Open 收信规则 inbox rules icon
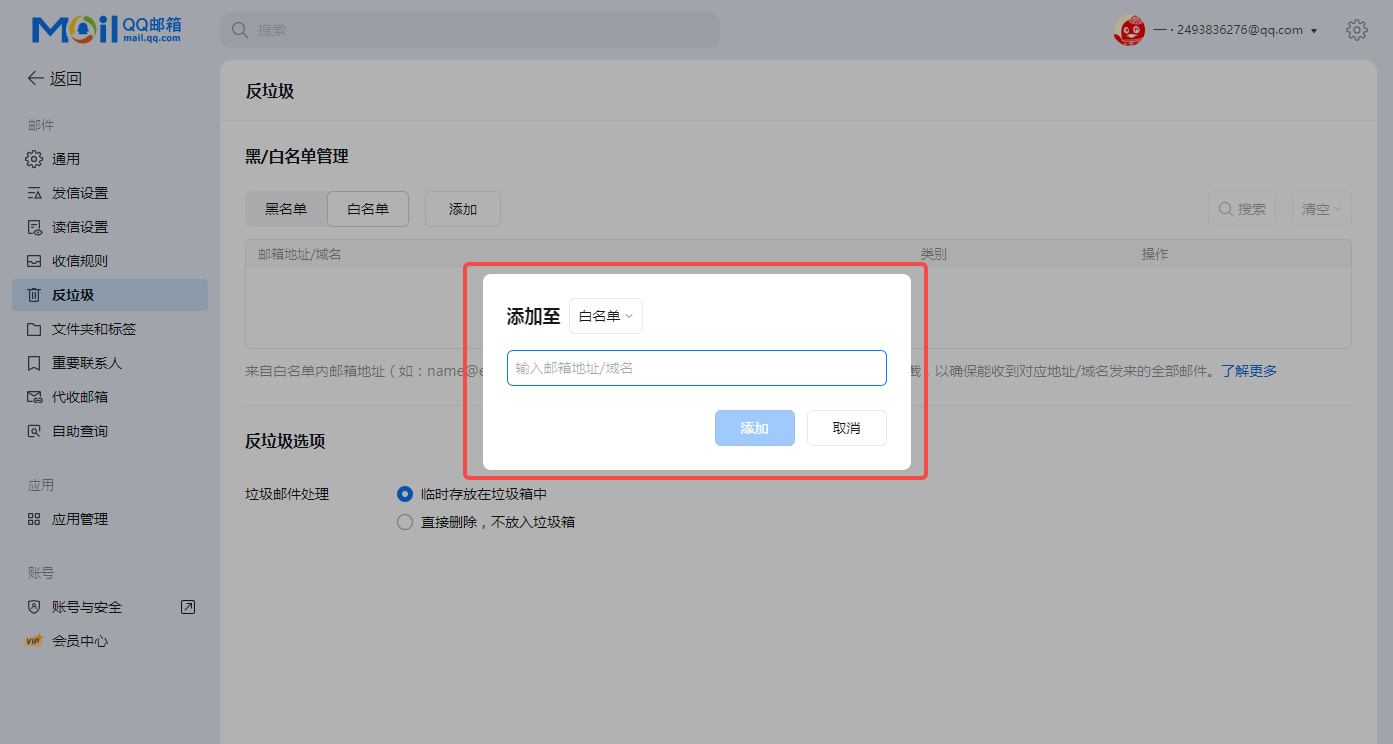The height and width of the screenshot is (744, 1393). (34, 261)
